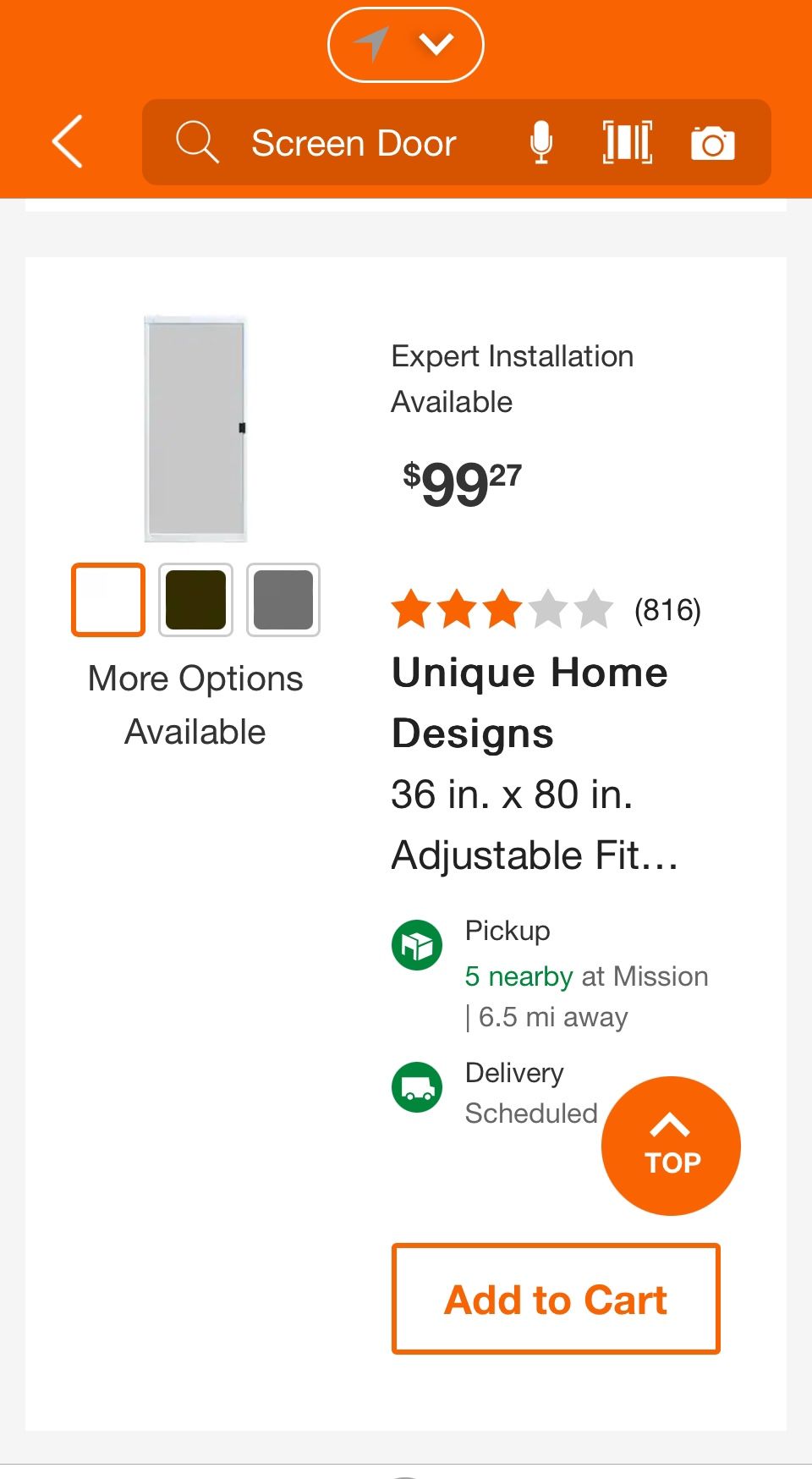Viewport: 812px width, 1479px height.
Task: Open the screen door product image
Action: click(195, 428)
